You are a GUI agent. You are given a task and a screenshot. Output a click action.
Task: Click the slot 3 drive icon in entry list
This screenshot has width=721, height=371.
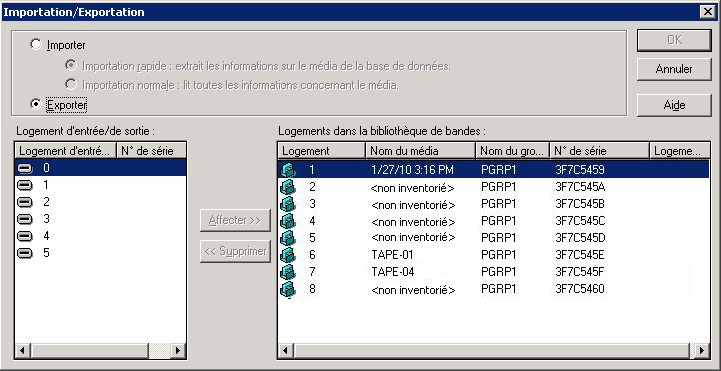click(x=25, y=220)
